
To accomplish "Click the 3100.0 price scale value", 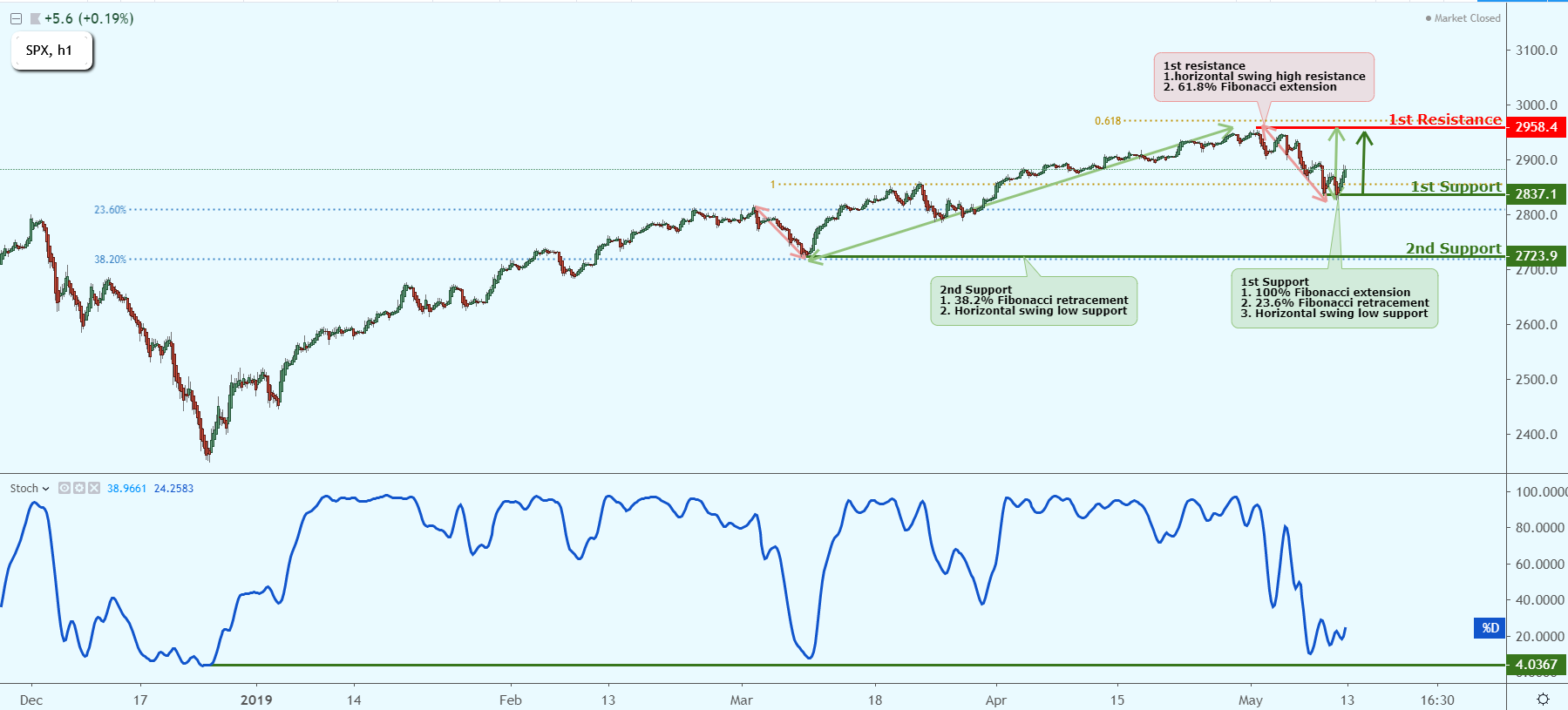I will 1537,51.
